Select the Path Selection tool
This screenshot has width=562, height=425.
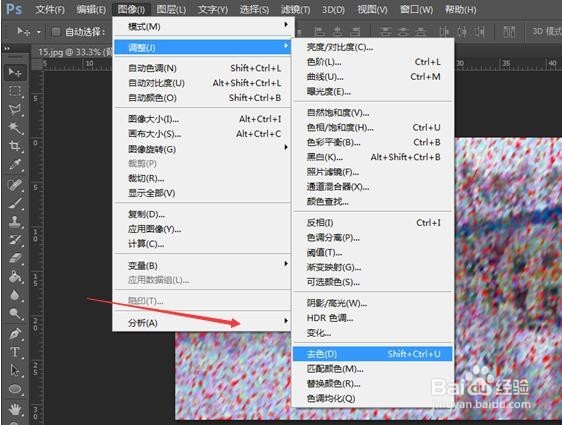tap(15, 370)
